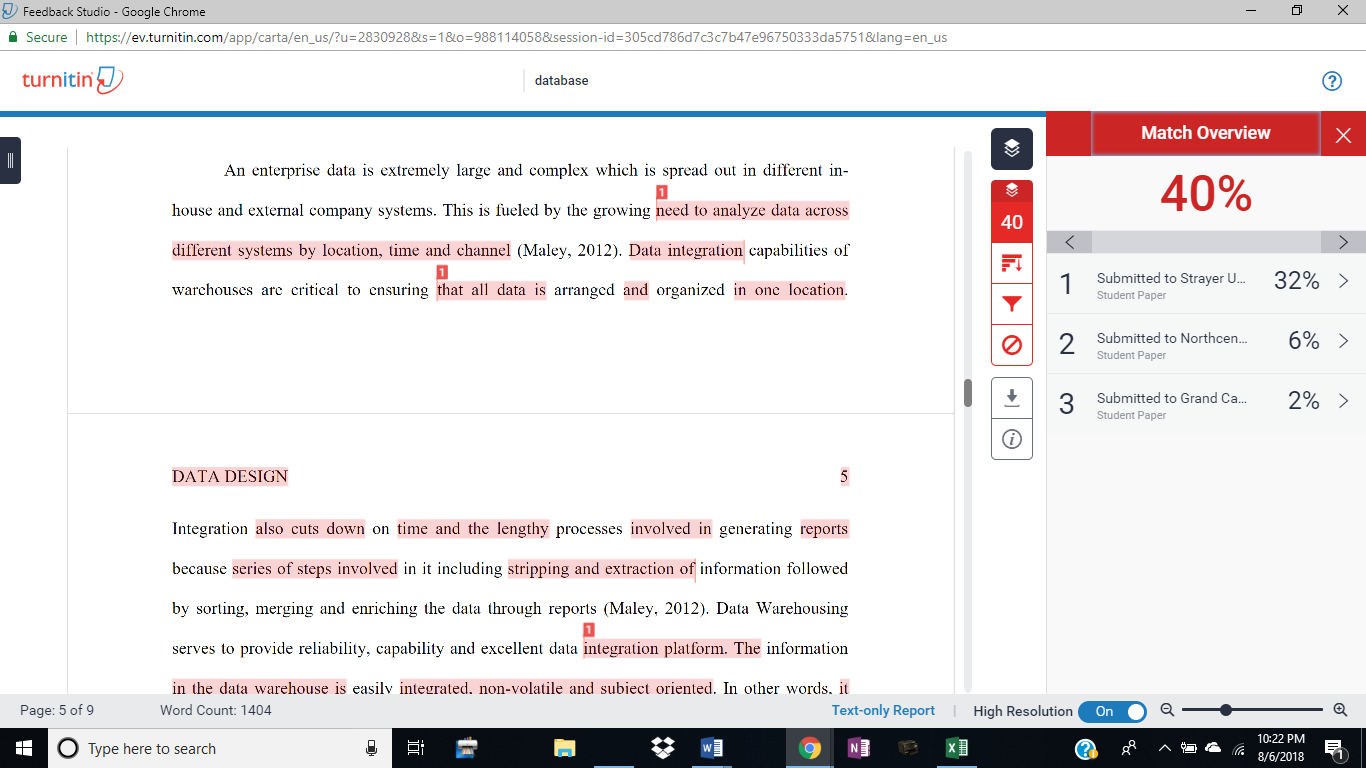Switch to Excel in the taskbar
1366x768 pixels.
click(956, 748)
